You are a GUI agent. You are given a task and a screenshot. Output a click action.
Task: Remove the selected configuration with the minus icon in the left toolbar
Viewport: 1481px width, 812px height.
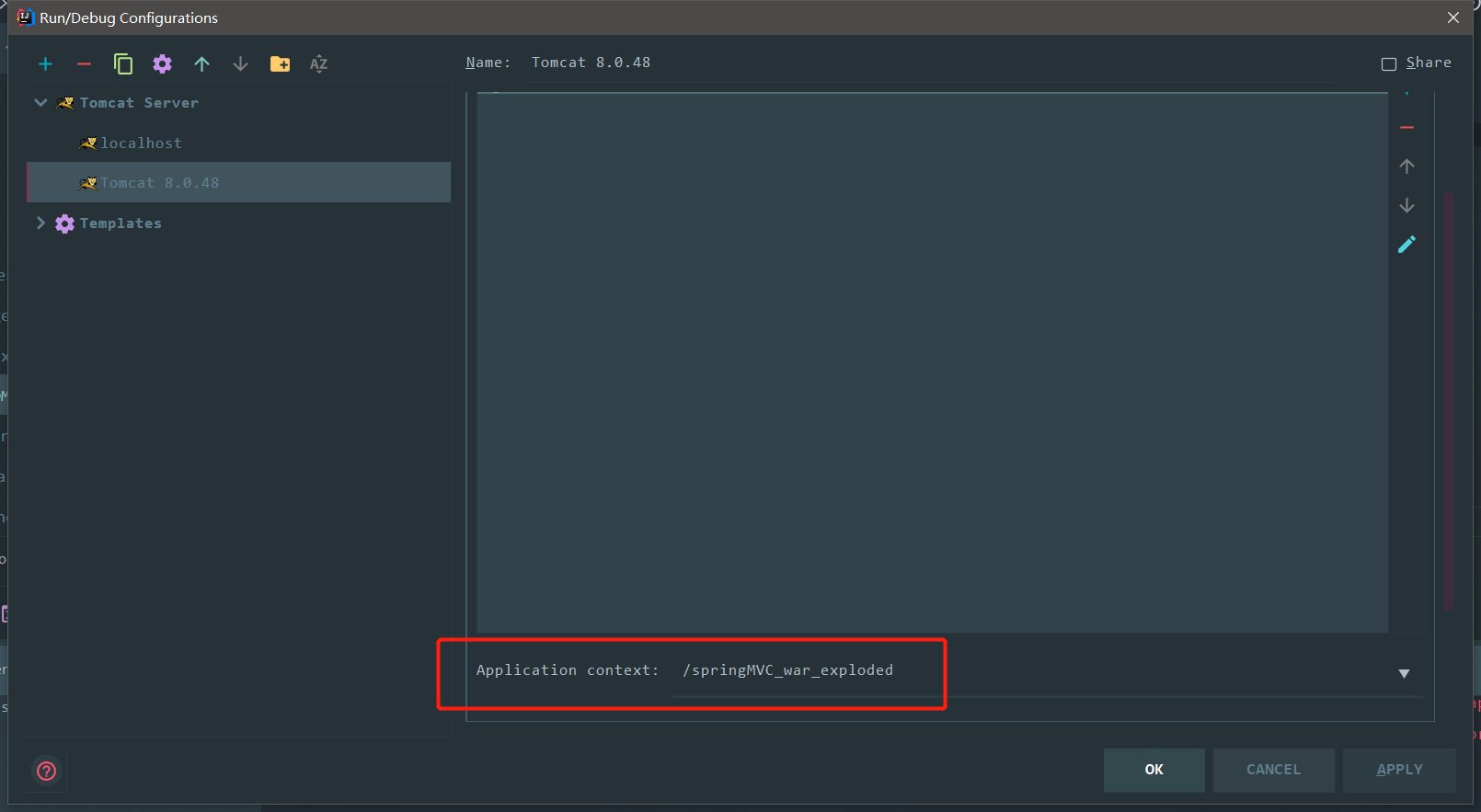click(84, 63)
